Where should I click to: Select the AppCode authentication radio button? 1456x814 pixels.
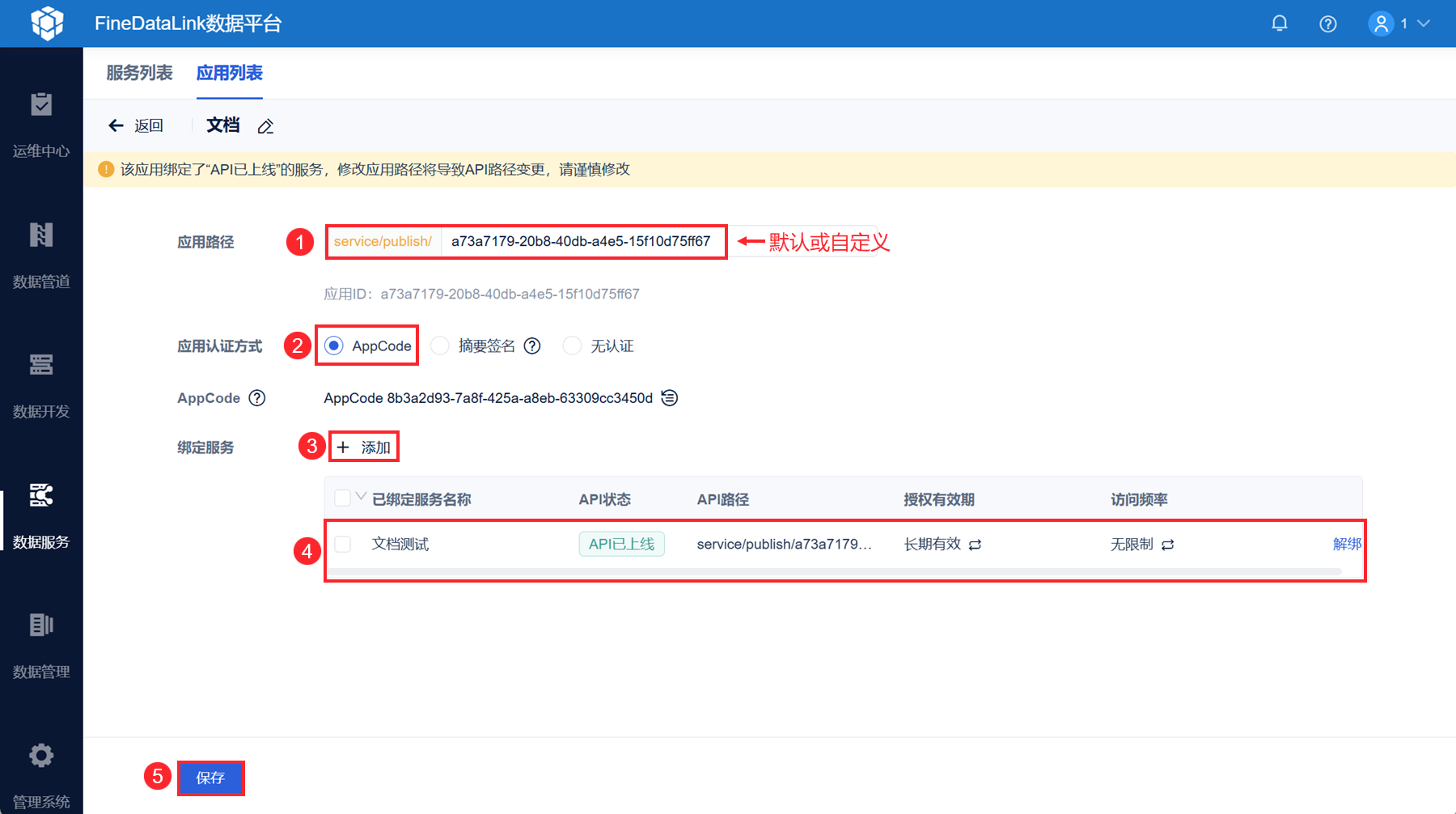tap(333, 346)
